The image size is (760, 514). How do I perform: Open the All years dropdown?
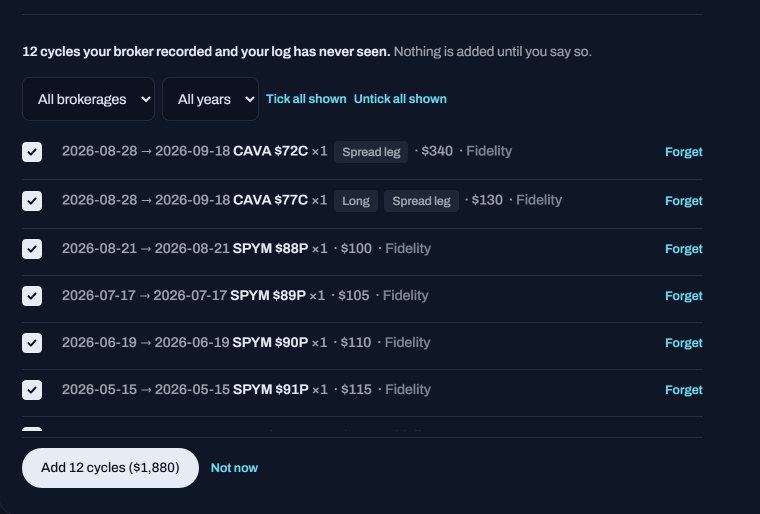210,99
